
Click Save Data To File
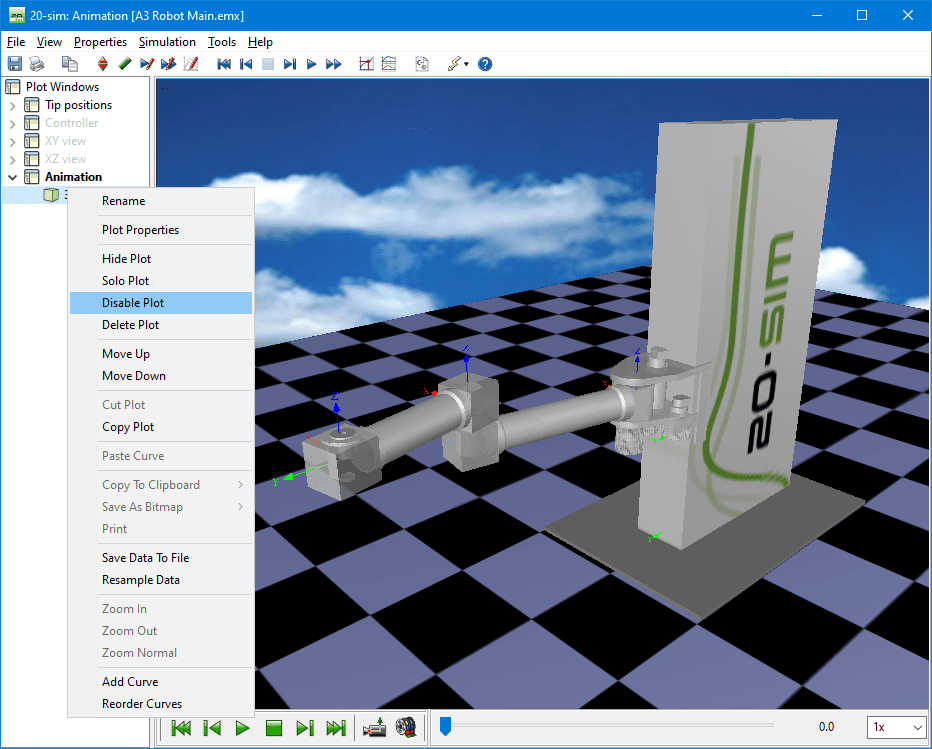point(145,558)
